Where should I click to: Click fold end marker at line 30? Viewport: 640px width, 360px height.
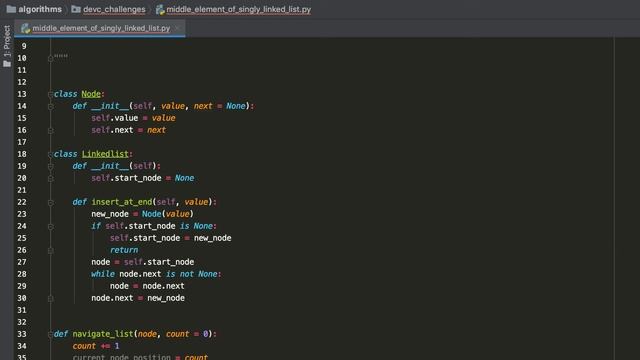tap(51, 298)
